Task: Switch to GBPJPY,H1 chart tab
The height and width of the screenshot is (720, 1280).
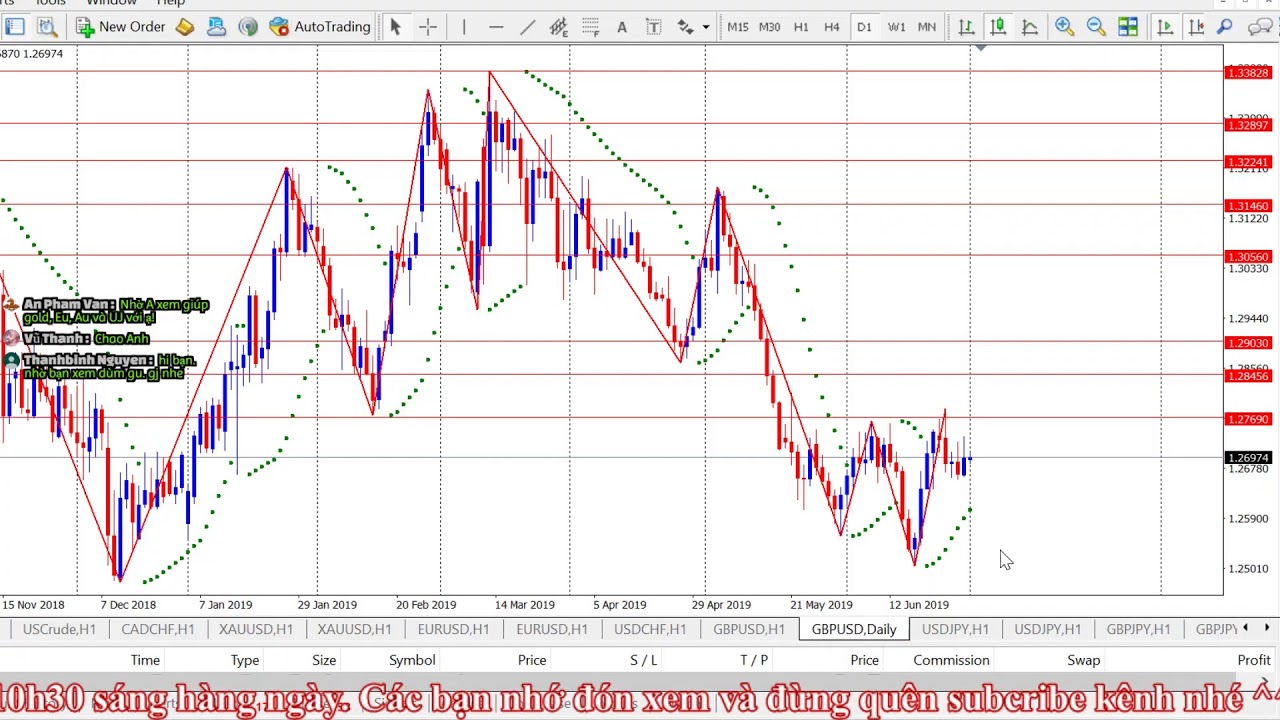Action: 1138,629
